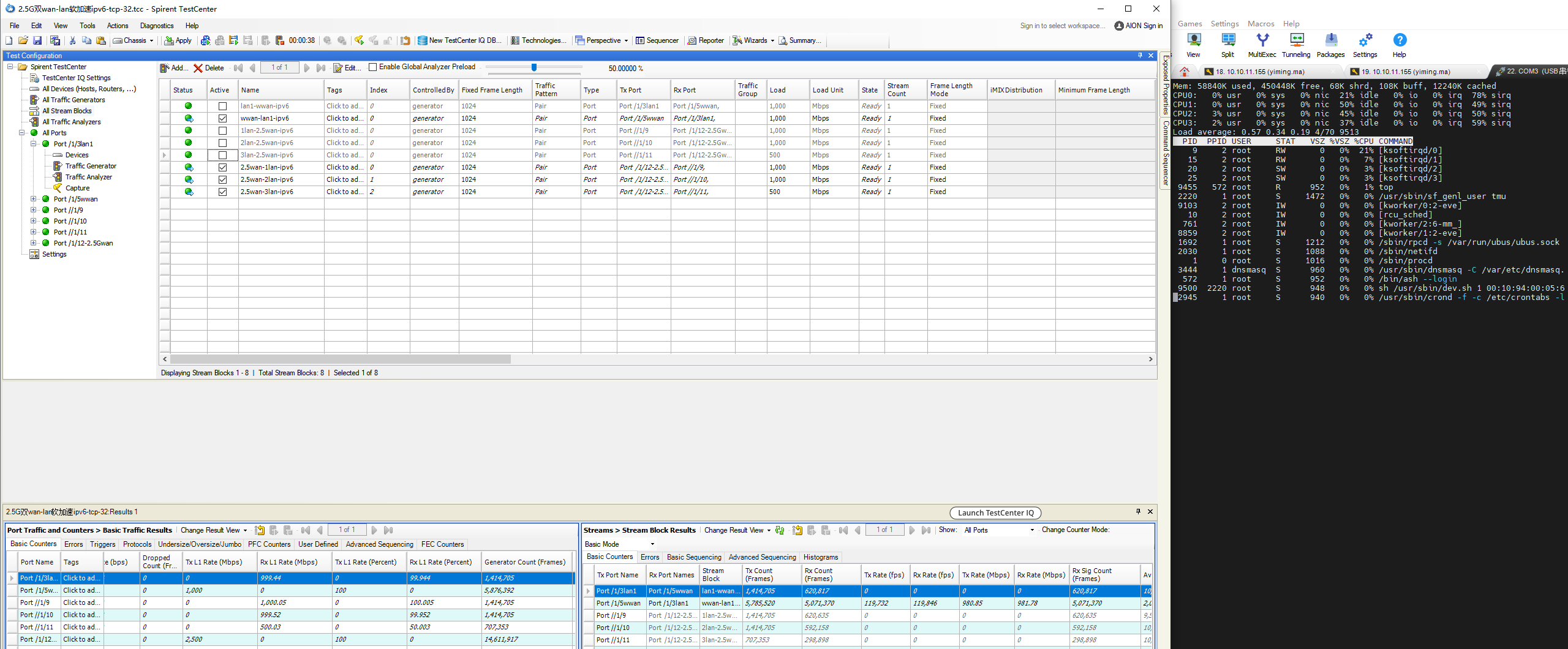Open the Tools menu
The image size is (1568, 649).
(88, 26)
